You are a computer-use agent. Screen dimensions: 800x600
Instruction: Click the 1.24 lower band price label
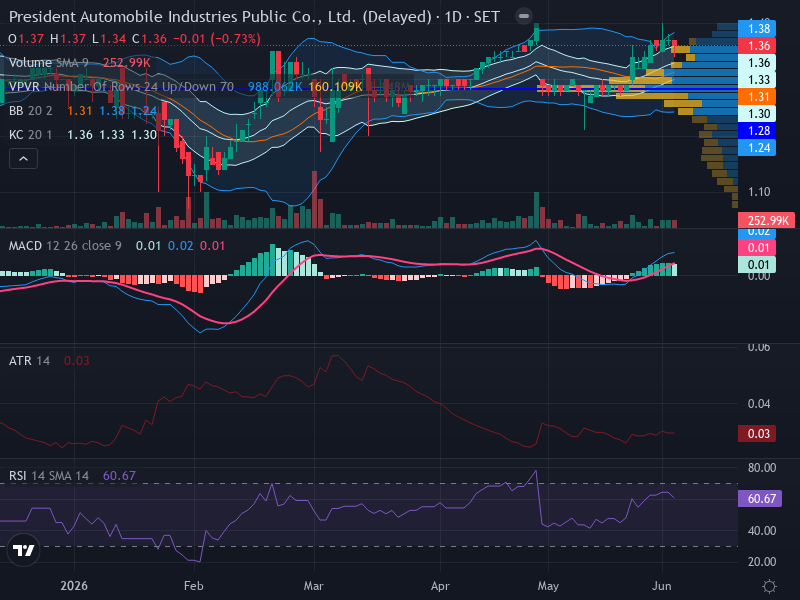tap(757, 148)
